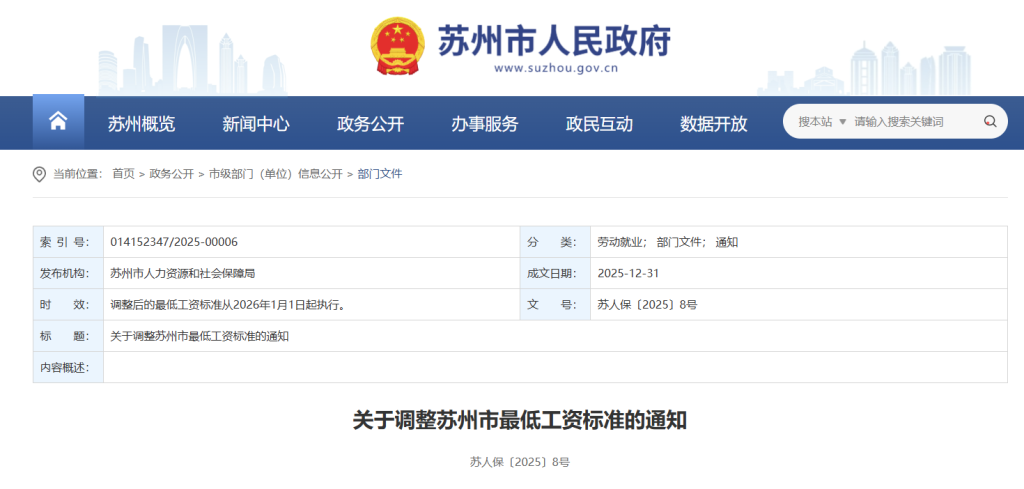Click the 时效 value about 2026年1月1日

point(228,305)
